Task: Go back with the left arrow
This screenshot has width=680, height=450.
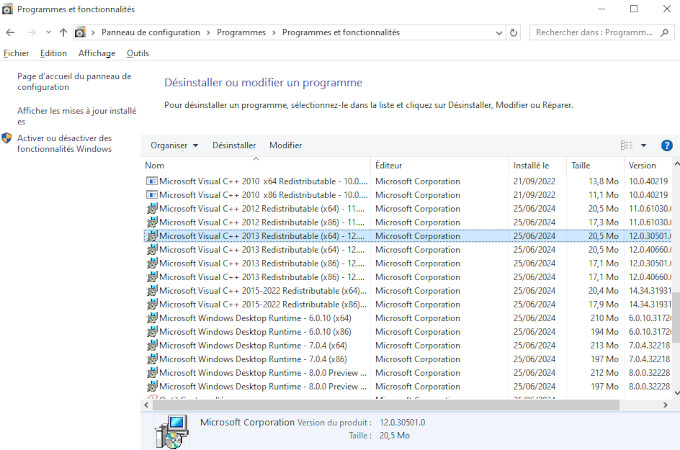Action: [10, 33]
